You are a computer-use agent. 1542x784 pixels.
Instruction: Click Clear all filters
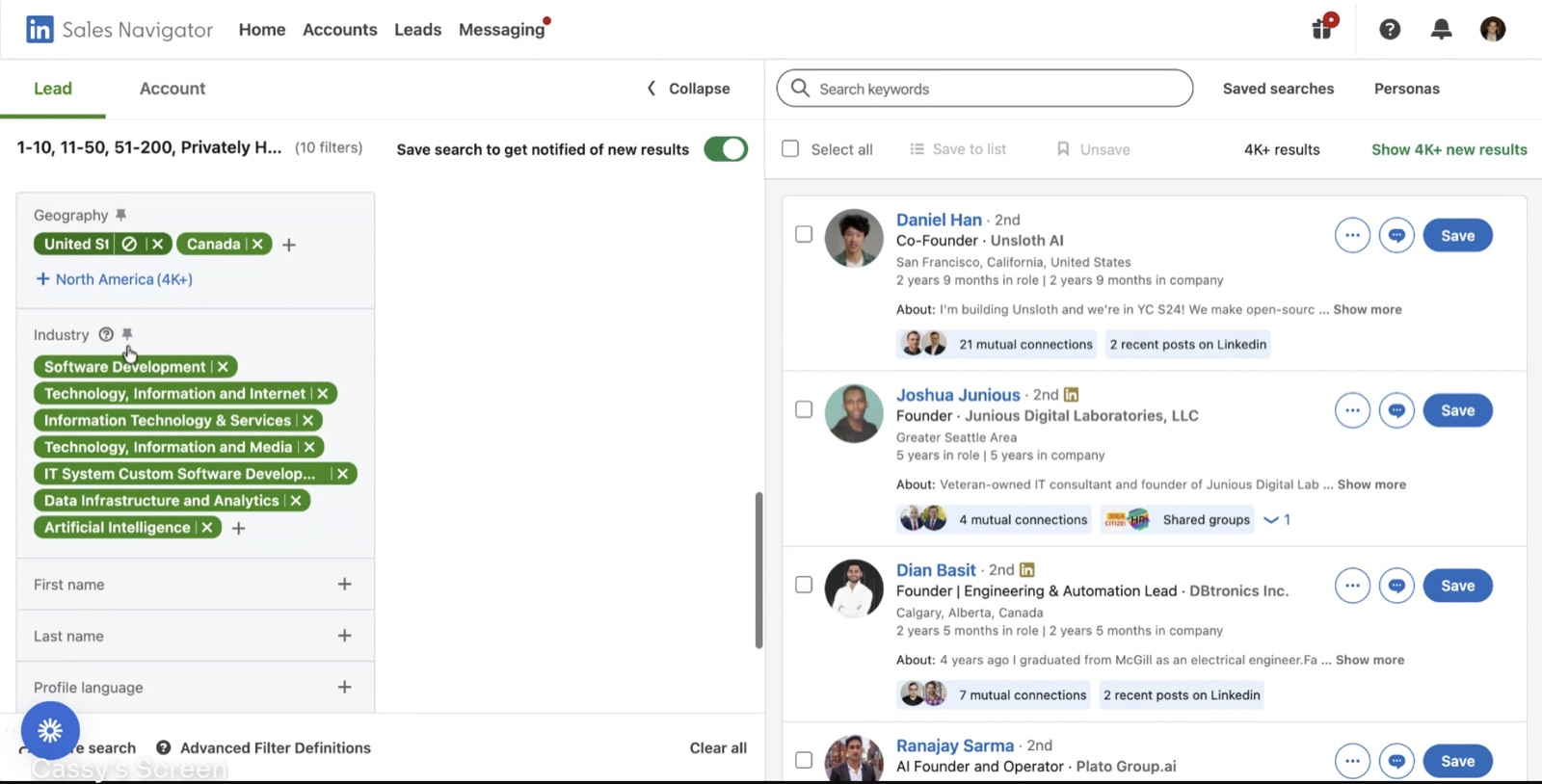click(x=718, y=747)
